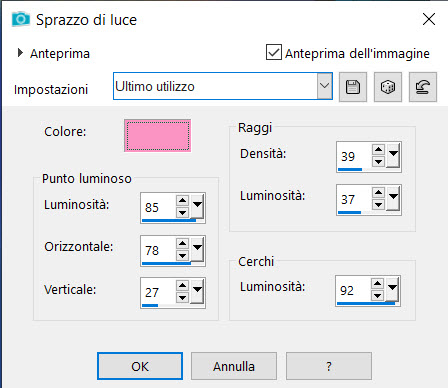Viewport: 448px width, 388px height.
Task: Toggle Anteprima dell'immagine checkbox
Action: click(x=274, y=52)
